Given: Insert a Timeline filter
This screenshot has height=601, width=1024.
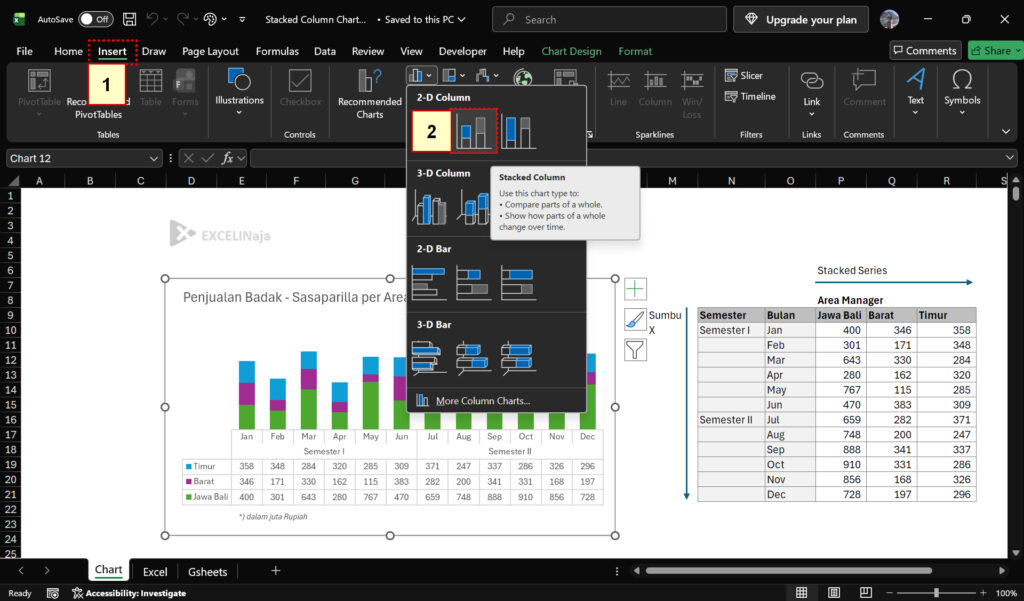Looking at the screenshot, I should click(750, 97).
